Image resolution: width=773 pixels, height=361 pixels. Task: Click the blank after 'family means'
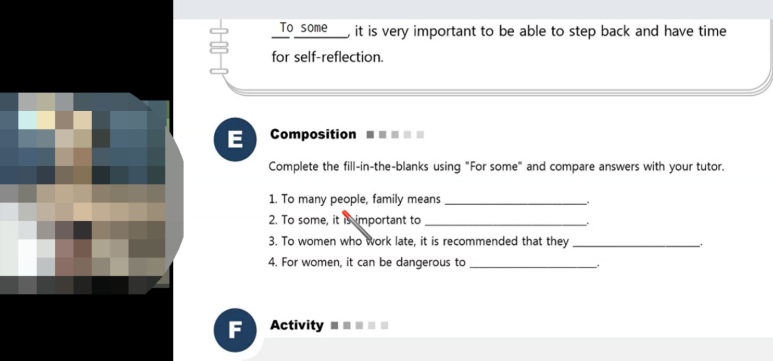(516, 200)
